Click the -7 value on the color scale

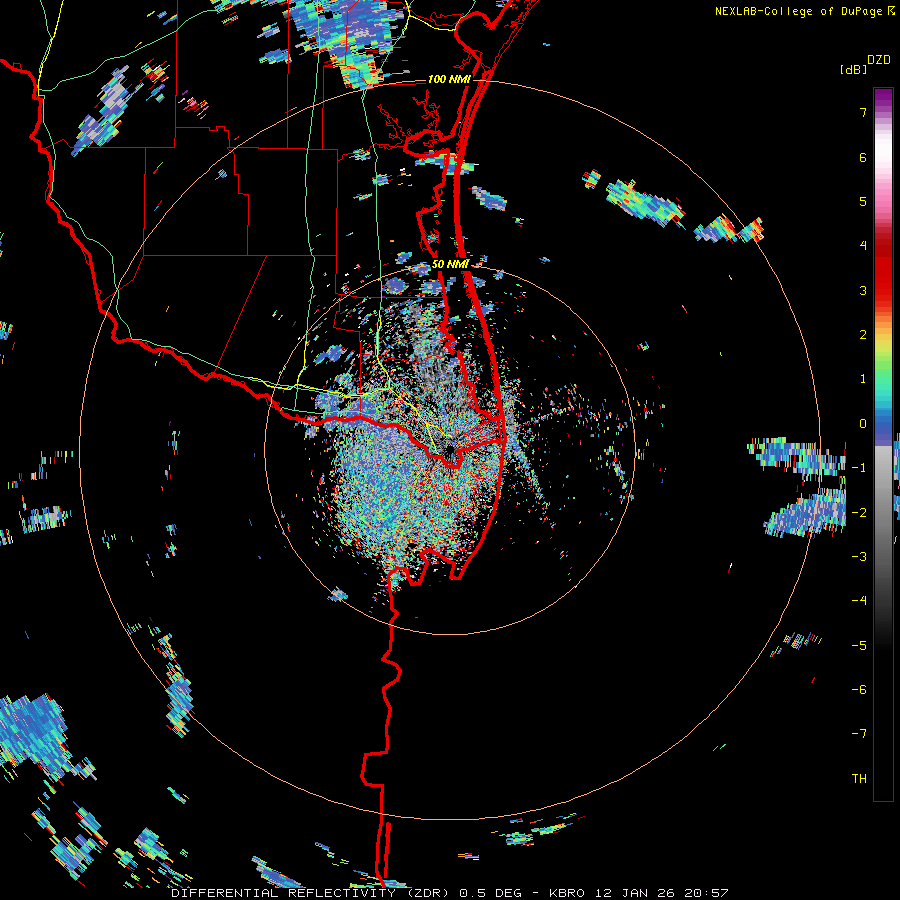click(859, 734)
